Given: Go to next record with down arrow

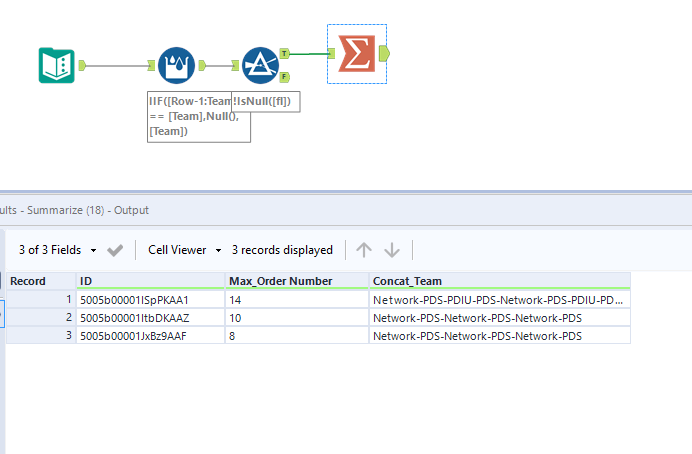Looking at the screenshot, I should 391,250.
